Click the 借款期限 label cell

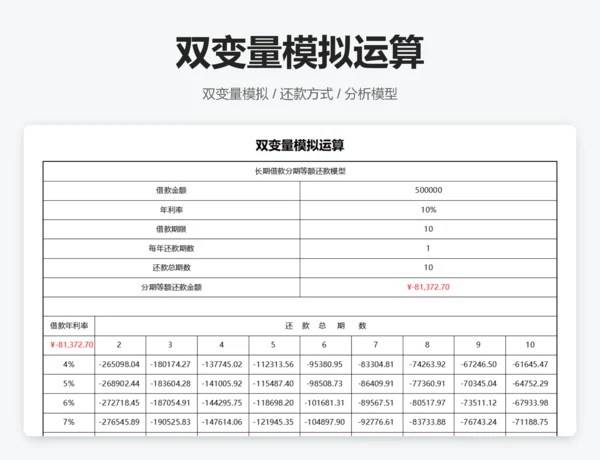[x=171, y=229]
